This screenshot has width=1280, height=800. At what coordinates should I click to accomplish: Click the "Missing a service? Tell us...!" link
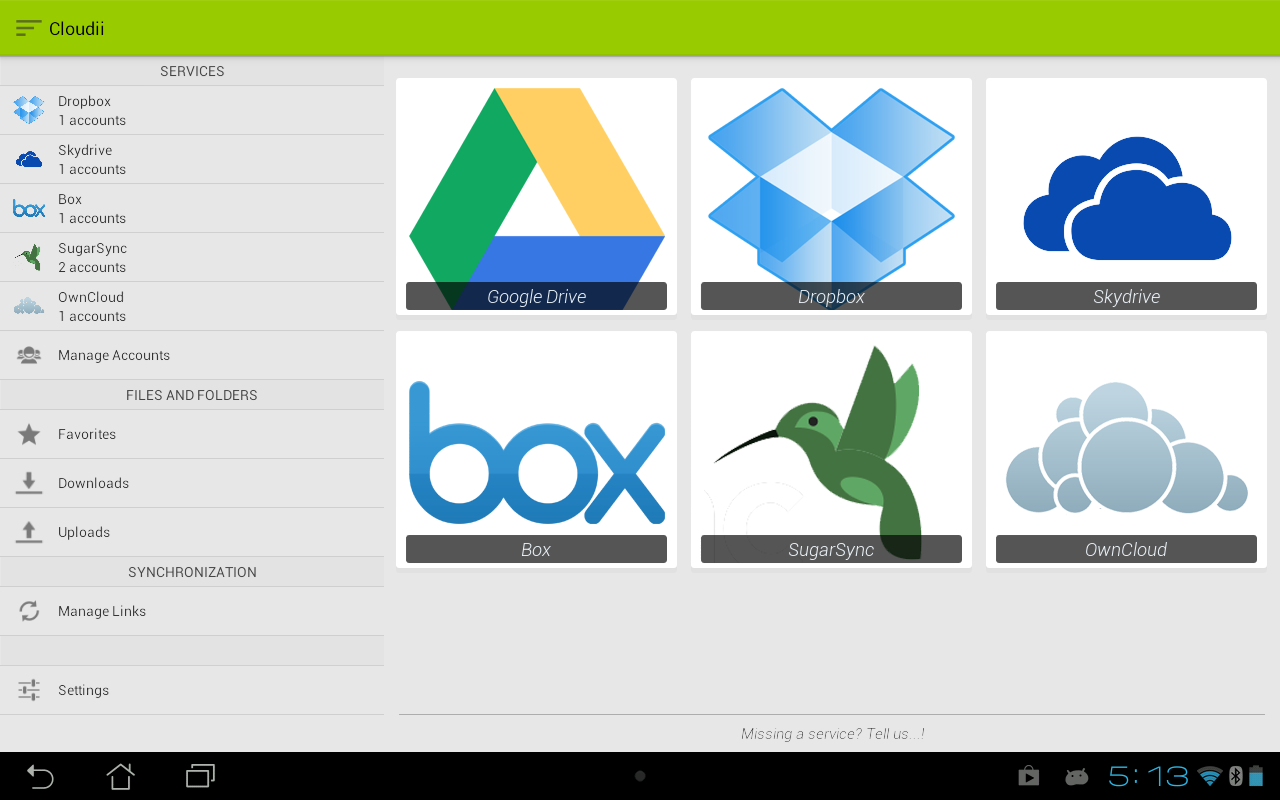(833, 734)
